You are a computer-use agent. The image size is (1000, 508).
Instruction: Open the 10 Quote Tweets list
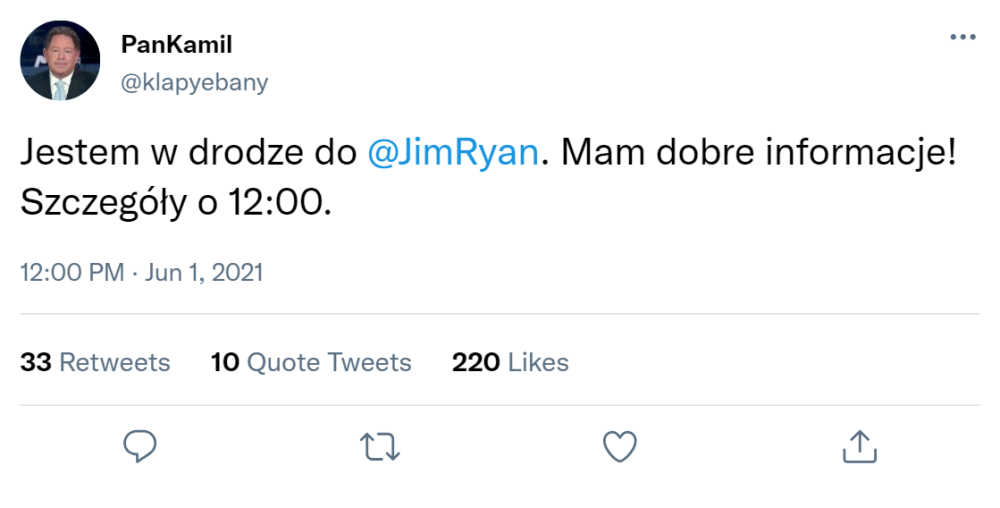tap(311, 362)
